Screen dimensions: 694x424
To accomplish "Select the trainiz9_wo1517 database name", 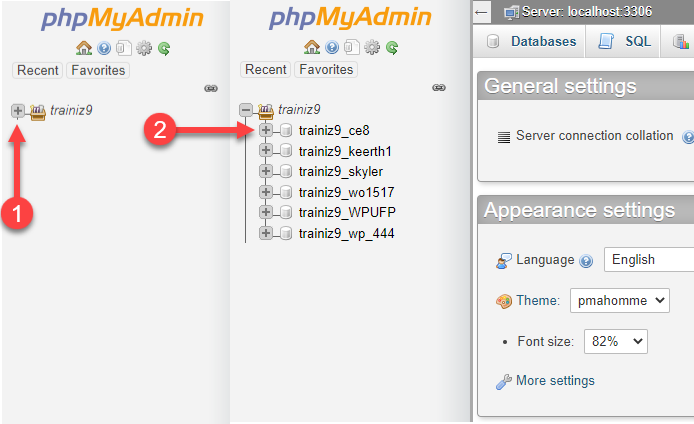I will point(347,193).
